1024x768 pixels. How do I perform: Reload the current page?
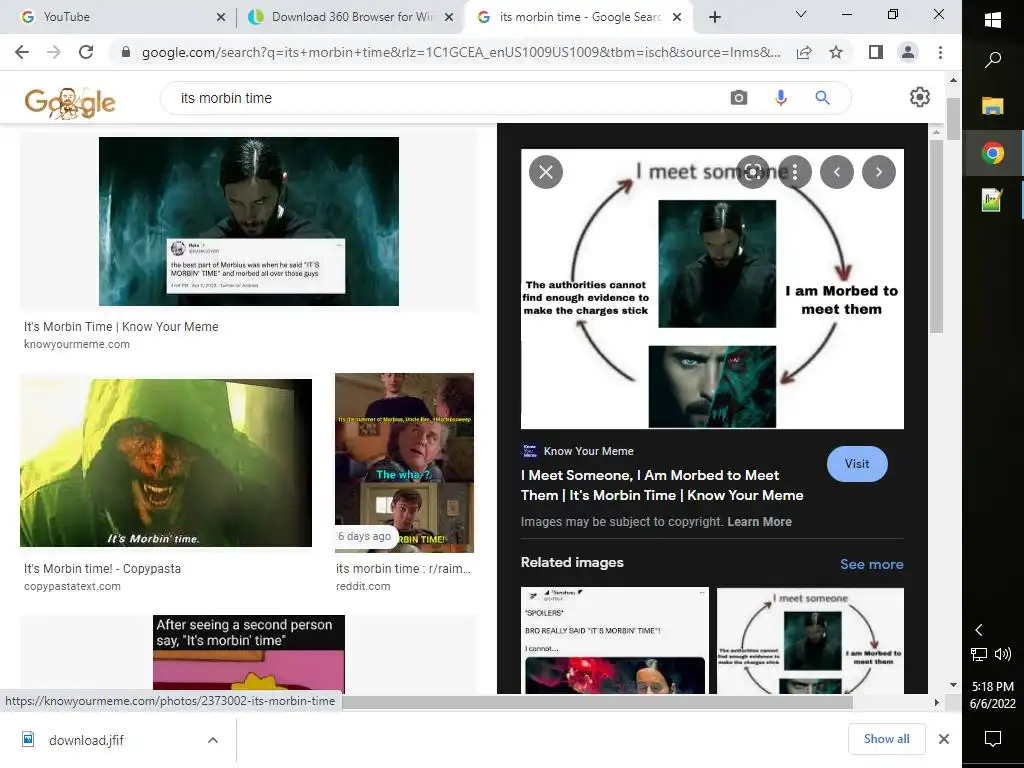pos(86,52)
